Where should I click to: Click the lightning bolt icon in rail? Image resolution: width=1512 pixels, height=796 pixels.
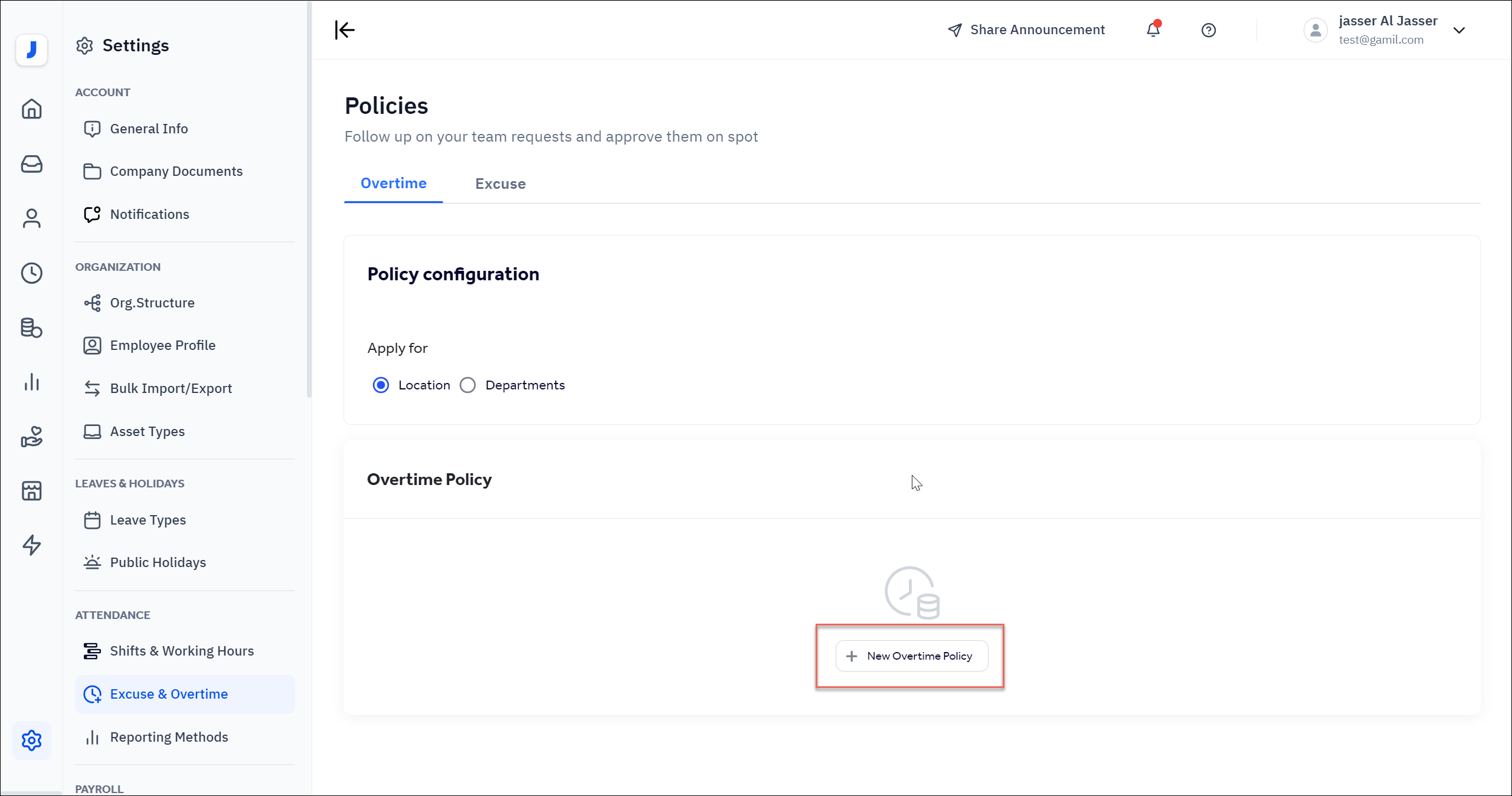coord(32,545)
